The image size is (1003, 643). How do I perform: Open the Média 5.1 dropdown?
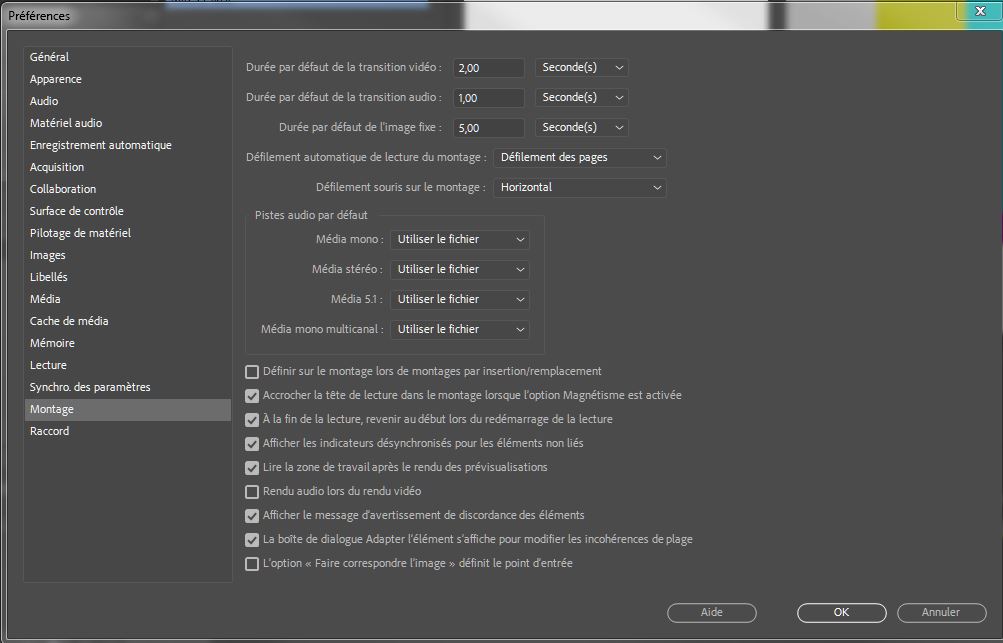460,299
